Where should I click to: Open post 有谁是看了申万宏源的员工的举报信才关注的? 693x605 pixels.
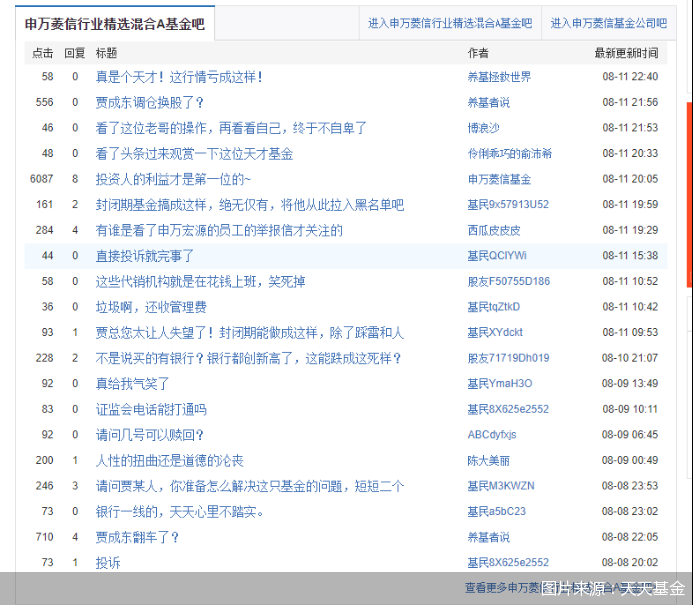click(219, 230)
